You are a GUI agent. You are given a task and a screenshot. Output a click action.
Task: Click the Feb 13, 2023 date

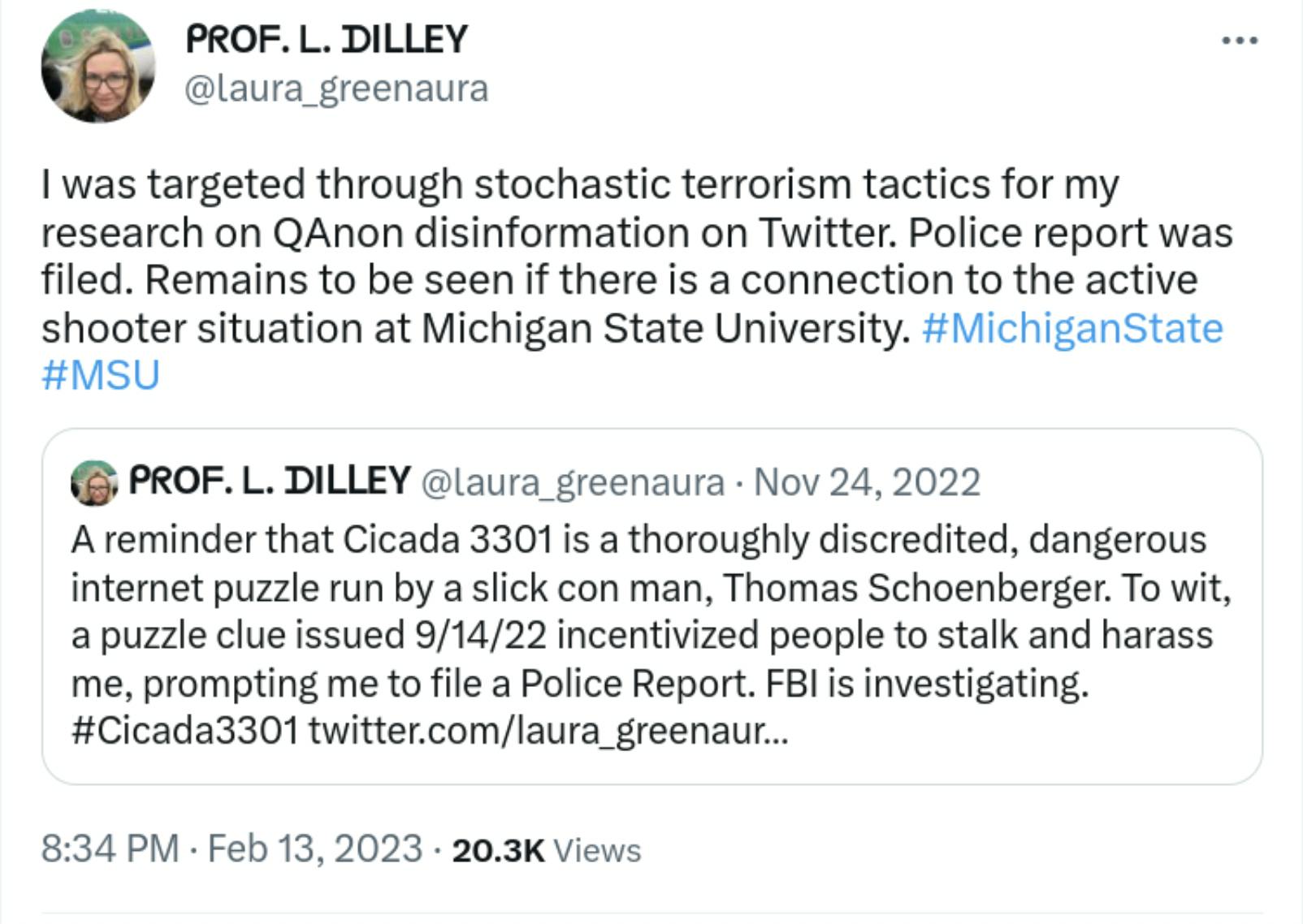(x=315, y=848)
